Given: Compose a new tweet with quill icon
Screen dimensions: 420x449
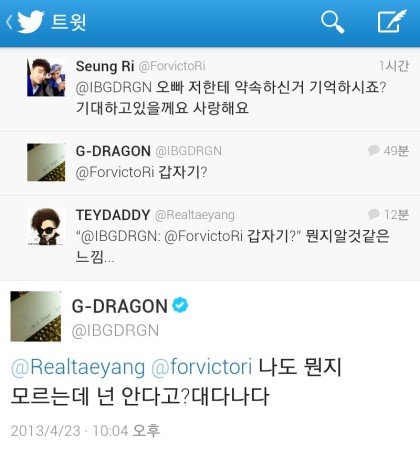Looking at the screenshot, I should tap(392, 21).
